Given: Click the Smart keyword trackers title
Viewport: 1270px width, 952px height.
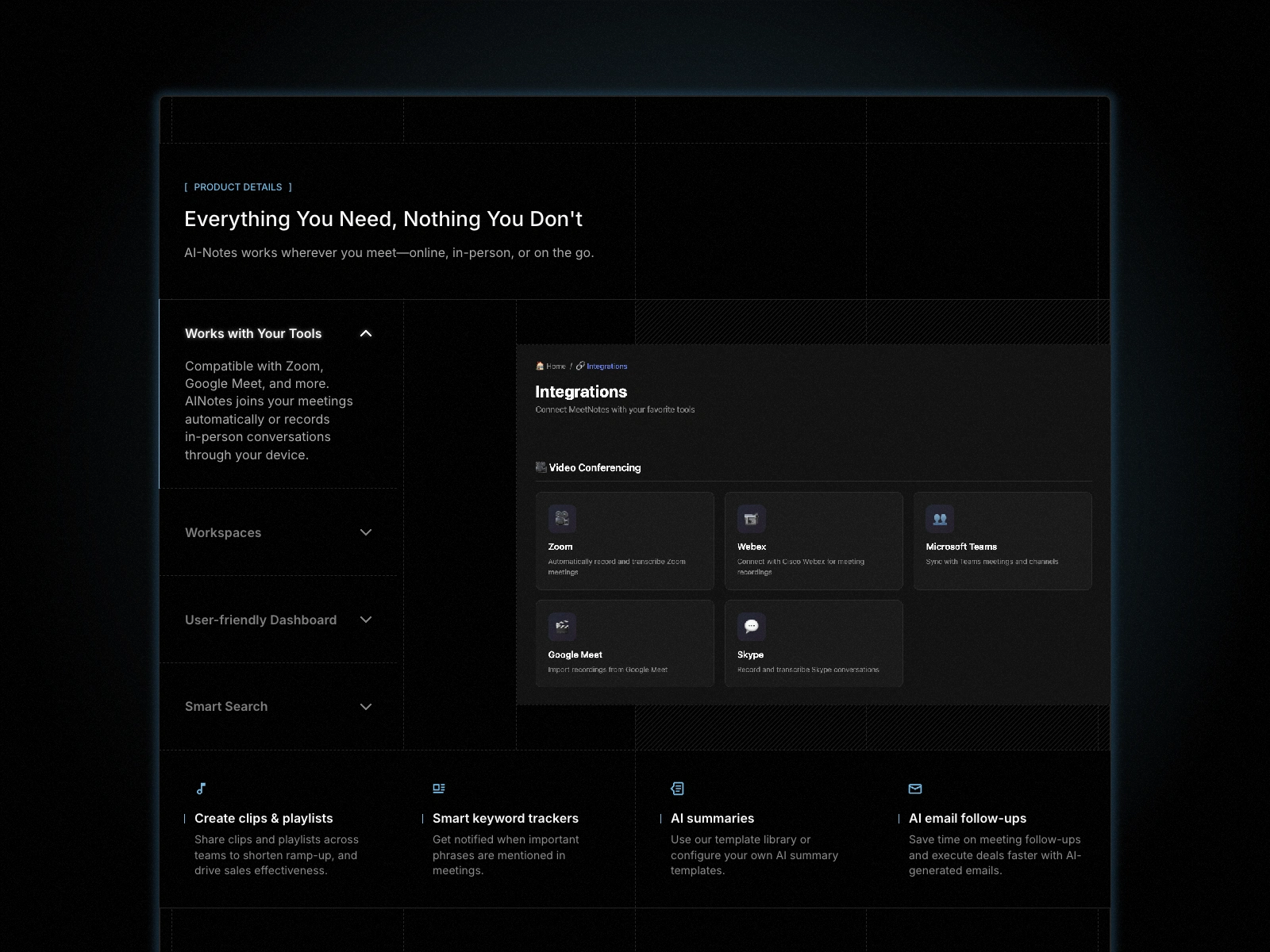Looking at the screenshot, I should point(506,818).
